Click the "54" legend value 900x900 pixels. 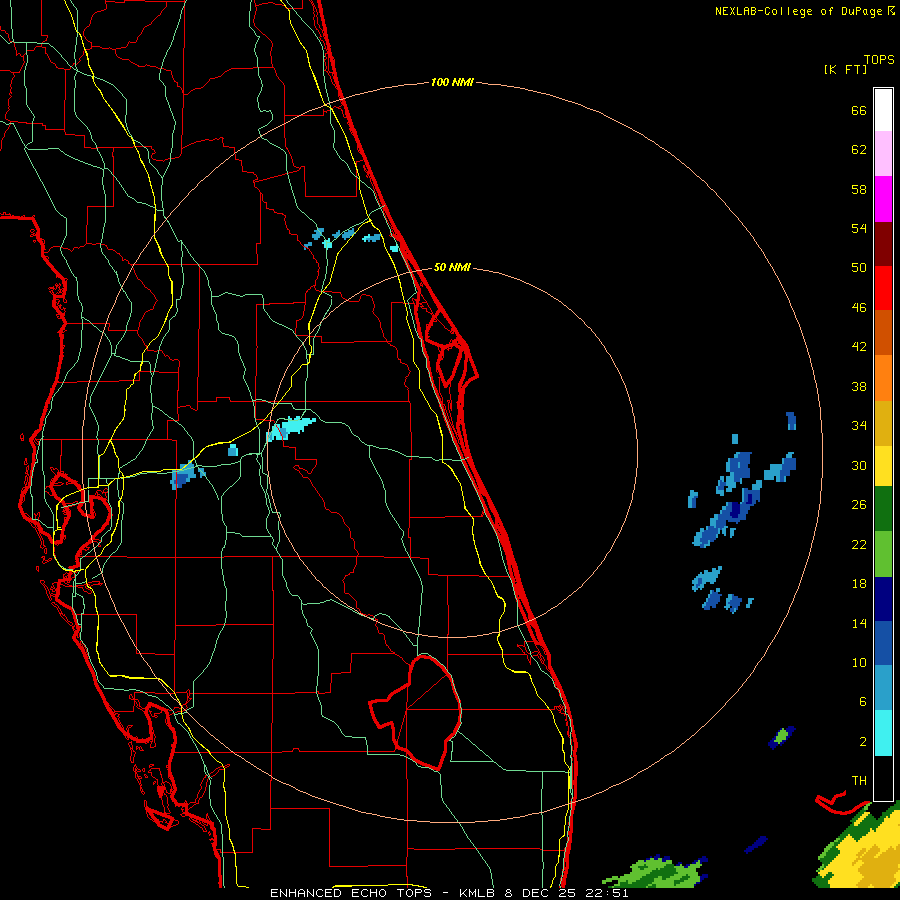859,228
